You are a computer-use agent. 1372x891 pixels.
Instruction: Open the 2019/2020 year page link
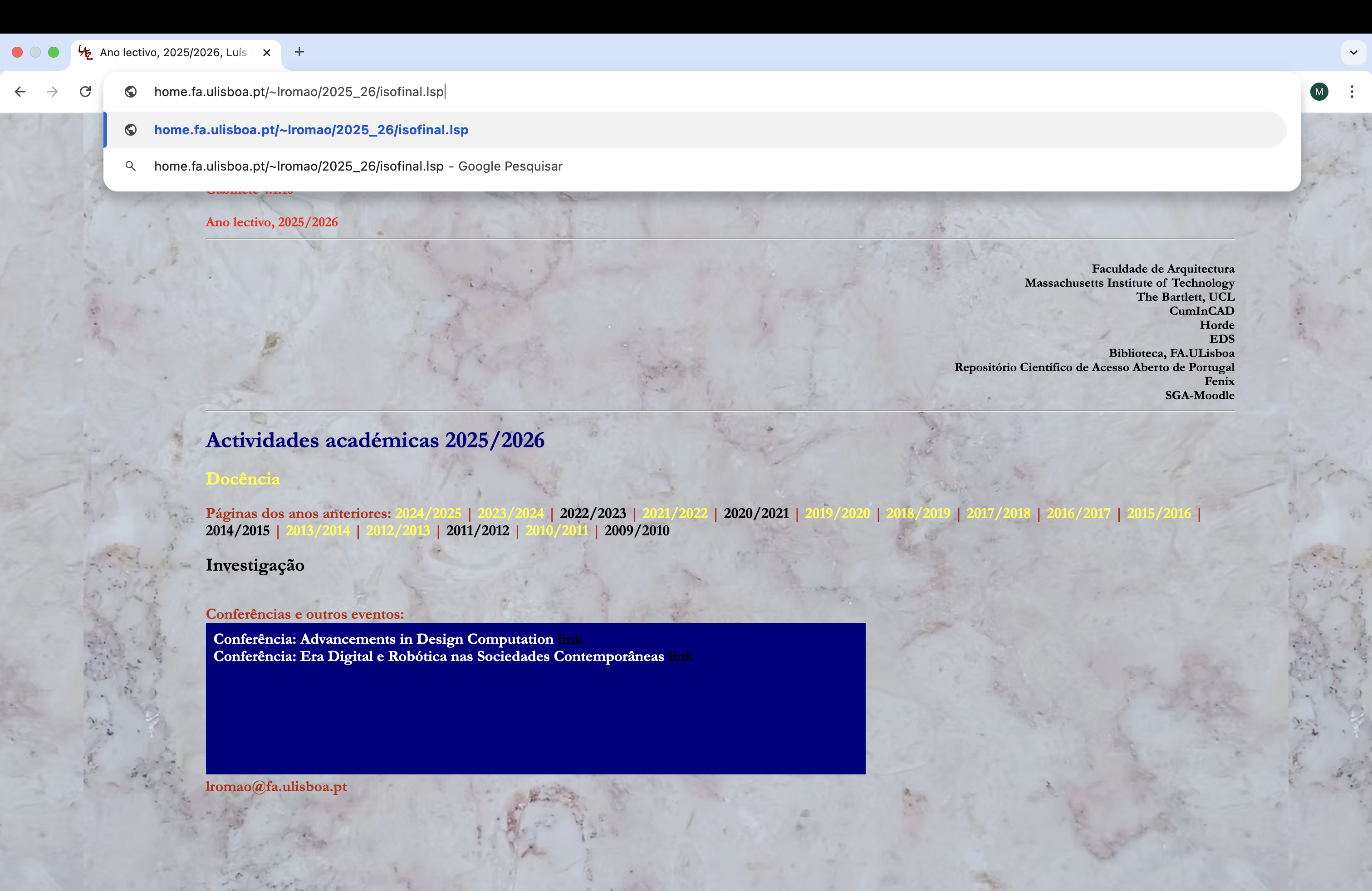point(837,513)
